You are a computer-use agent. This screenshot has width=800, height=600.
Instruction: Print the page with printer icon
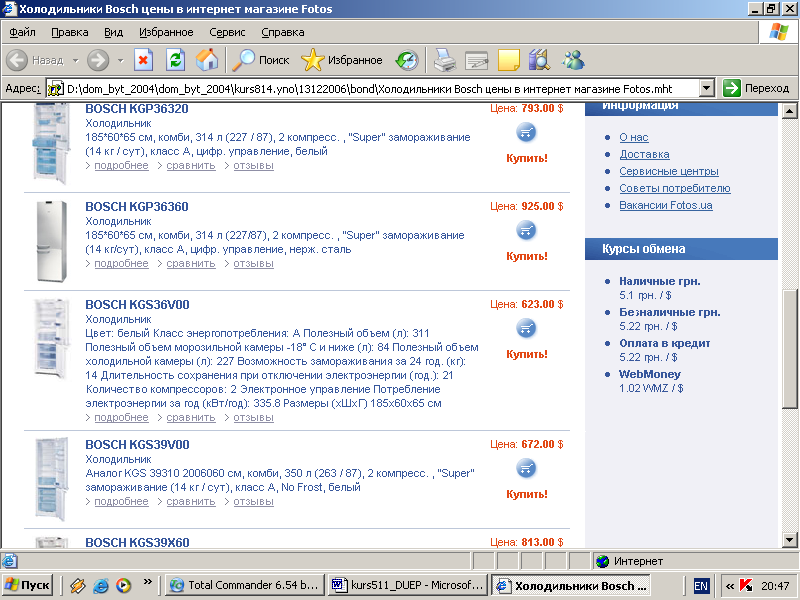pos(445,60)
